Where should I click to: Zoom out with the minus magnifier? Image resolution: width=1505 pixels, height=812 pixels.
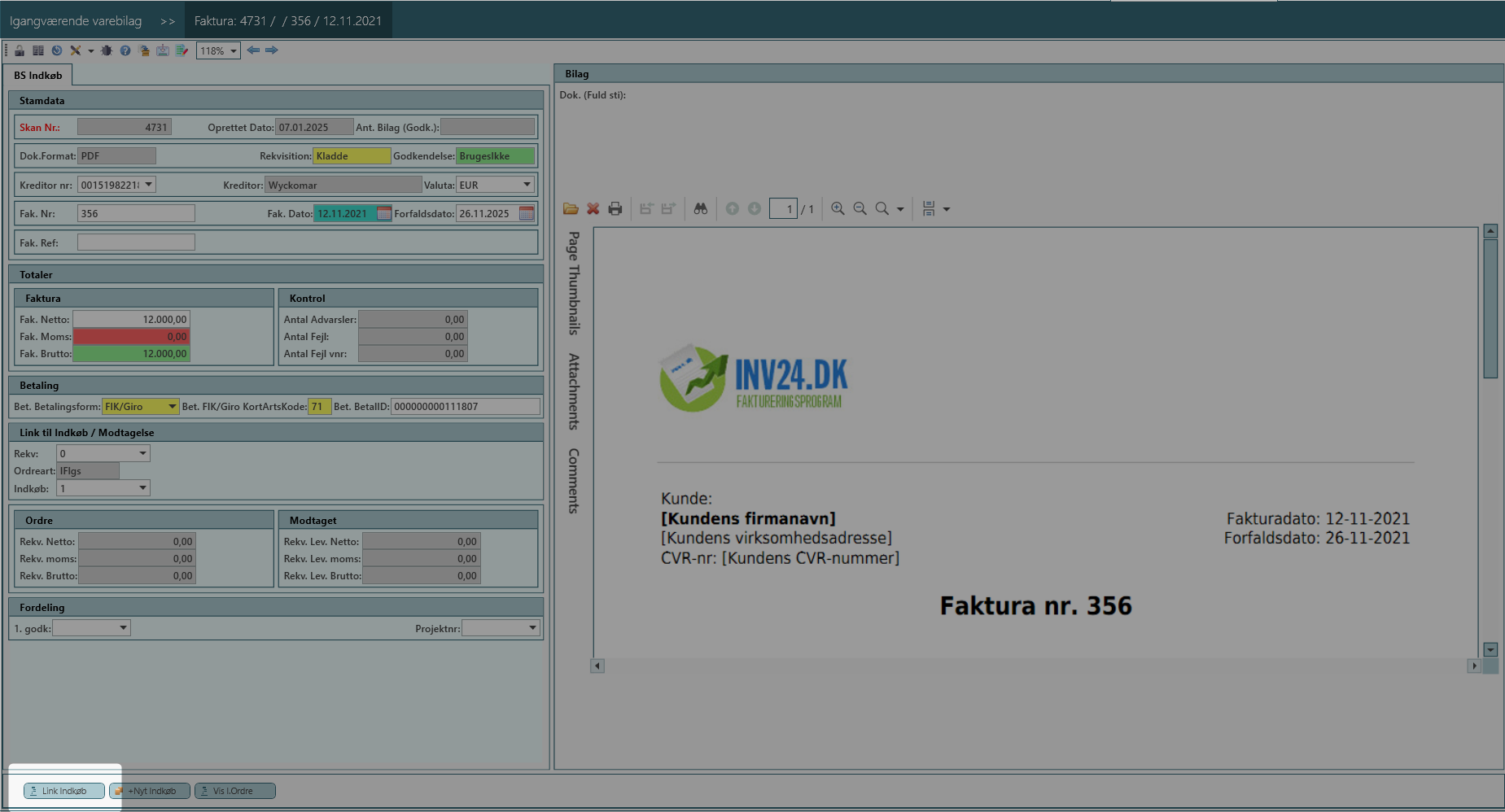tap(860, 209)
